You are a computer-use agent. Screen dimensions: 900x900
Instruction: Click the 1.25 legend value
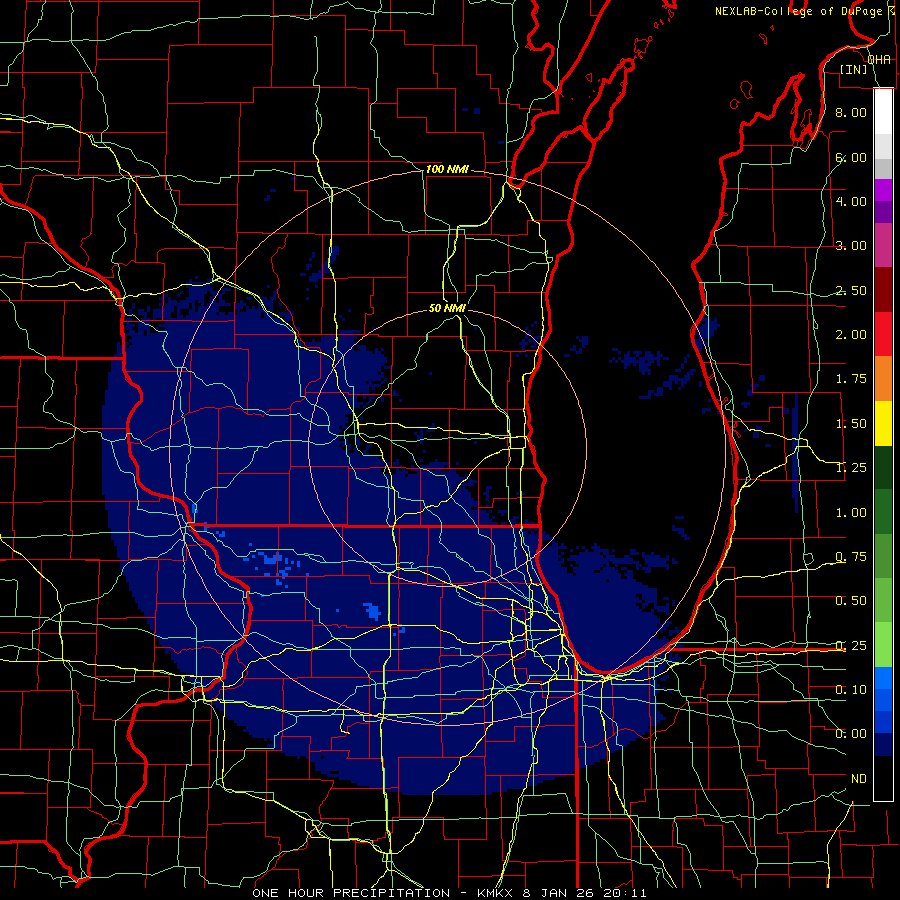[851, 468]
